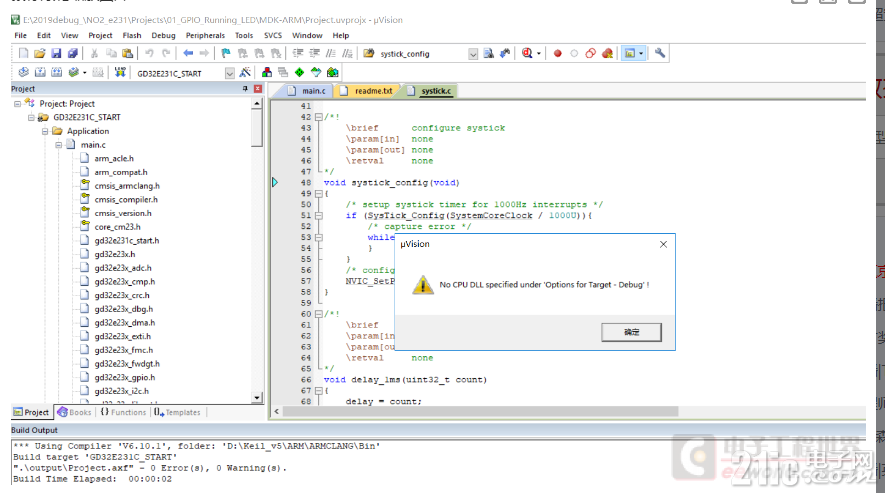
Task: Collapse the Application group node
Action: coord(45,131)
